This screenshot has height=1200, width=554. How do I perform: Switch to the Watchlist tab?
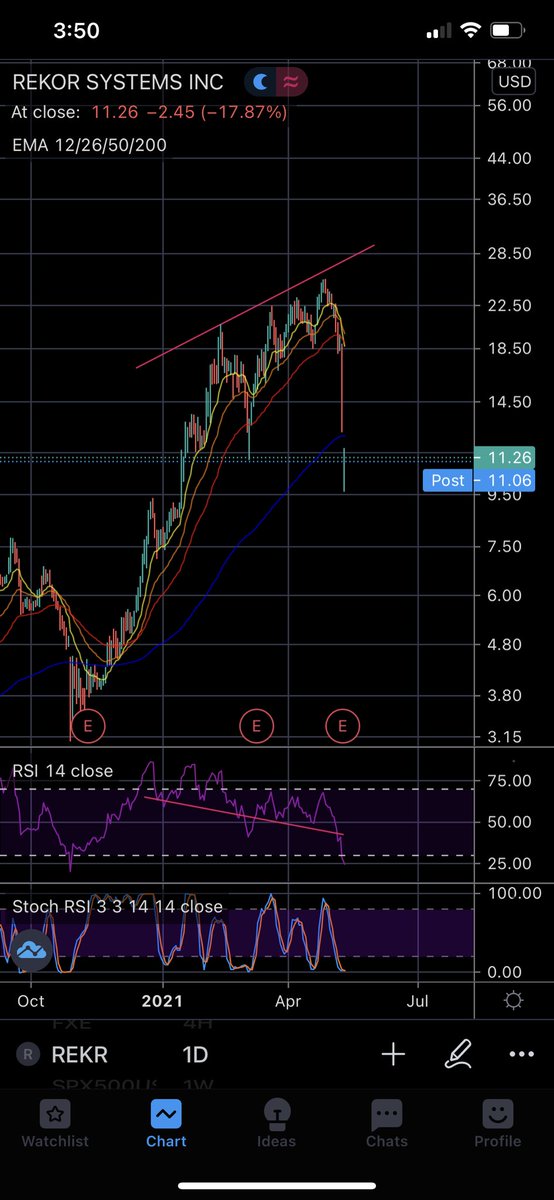pos(55,1124)
